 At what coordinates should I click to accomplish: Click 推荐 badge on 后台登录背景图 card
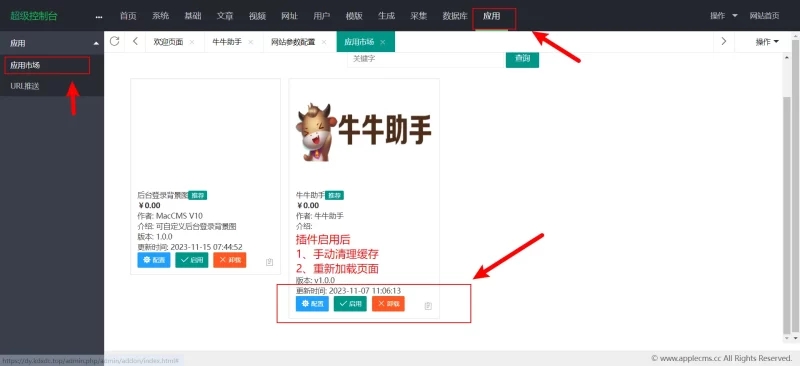coord(198,196)
